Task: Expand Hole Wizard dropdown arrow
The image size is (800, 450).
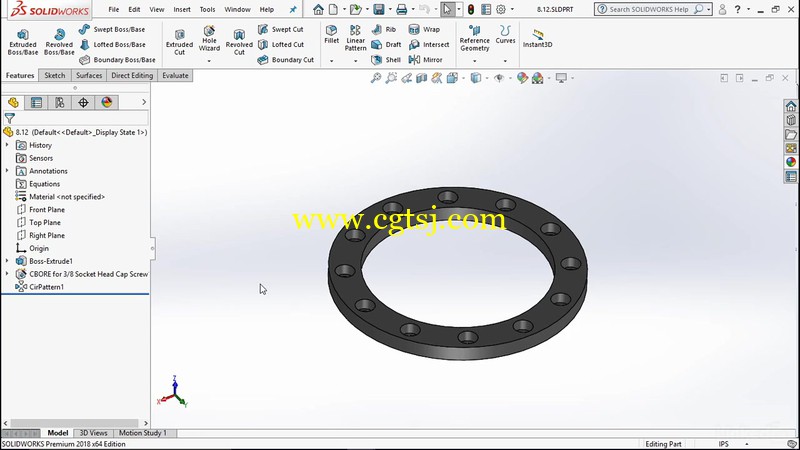Action: click(x=209, y=61)
